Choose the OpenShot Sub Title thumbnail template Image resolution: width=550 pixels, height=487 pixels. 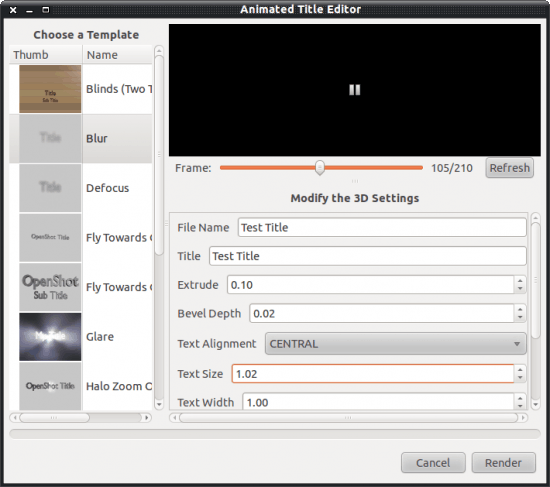point(50,287)
